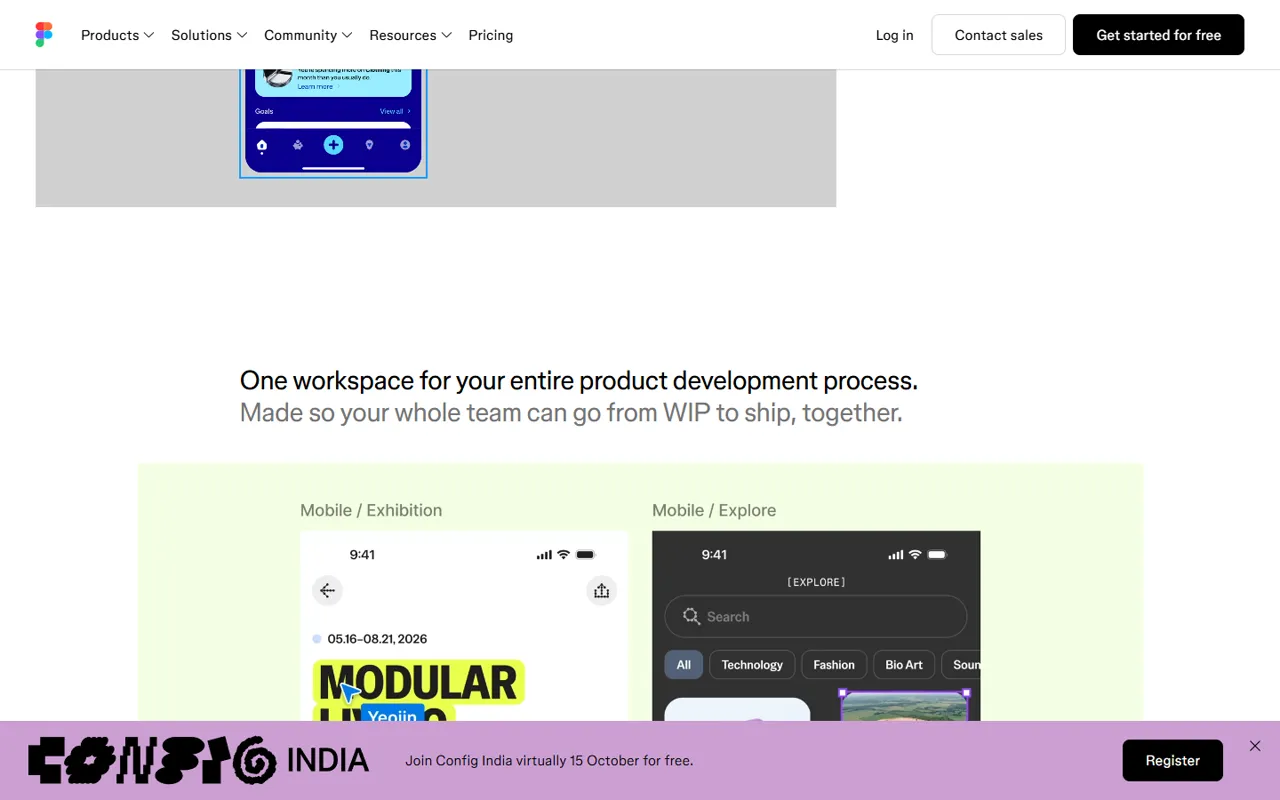The height and width of the screenshot is (800, 1280).
Task: Open the Community dropdown
Action: click(308, 35)
